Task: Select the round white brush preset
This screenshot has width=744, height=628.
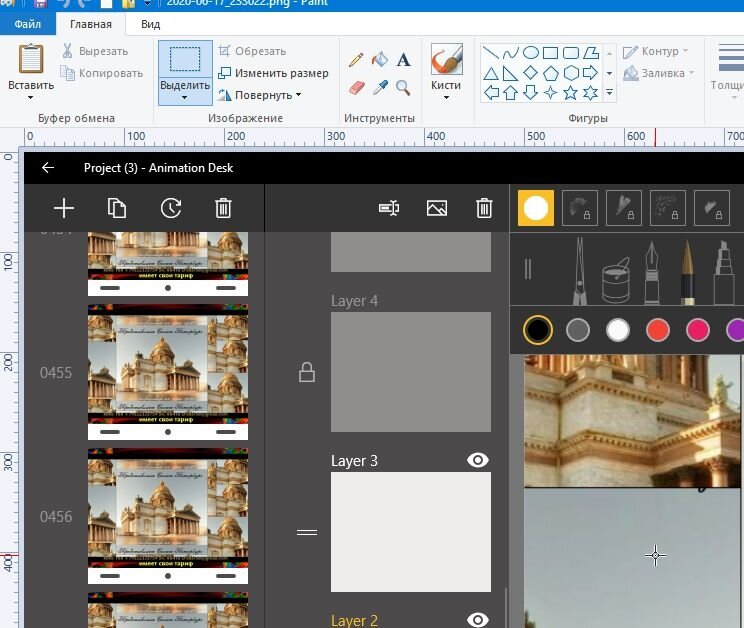Action: point(536,208)
